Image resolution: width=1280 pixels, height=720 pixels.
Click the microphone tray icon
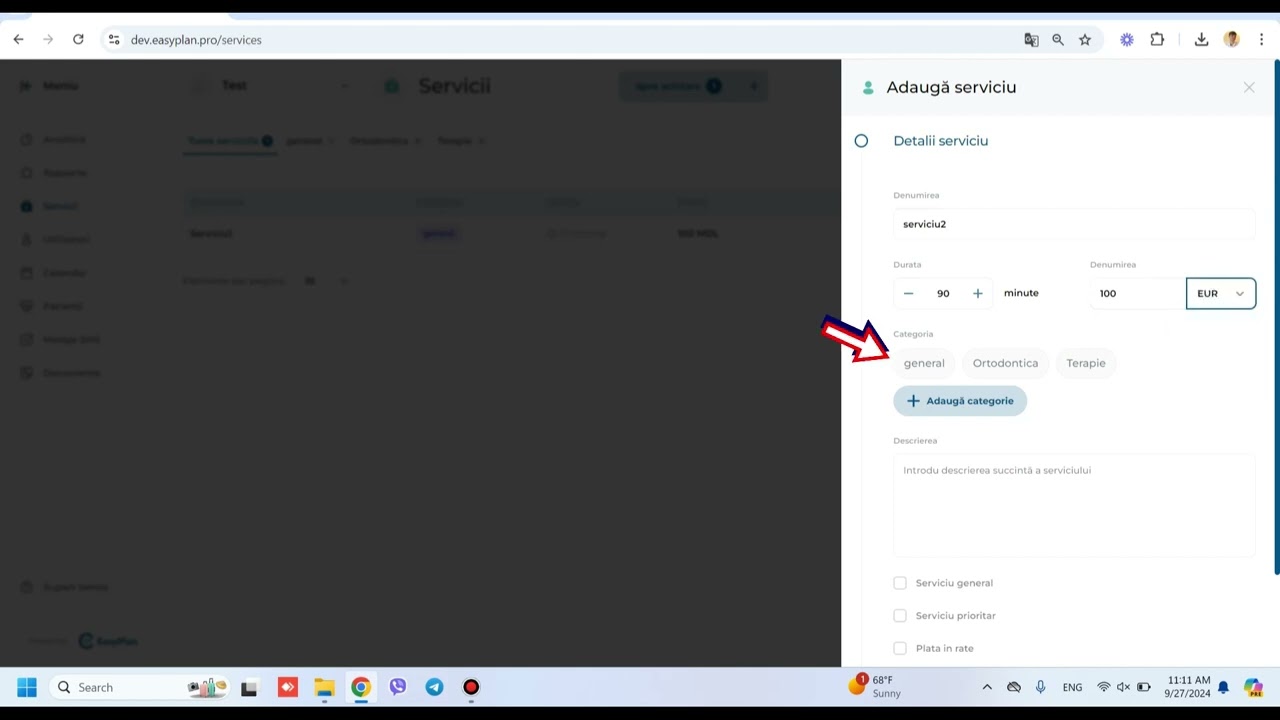point(1041,687)
